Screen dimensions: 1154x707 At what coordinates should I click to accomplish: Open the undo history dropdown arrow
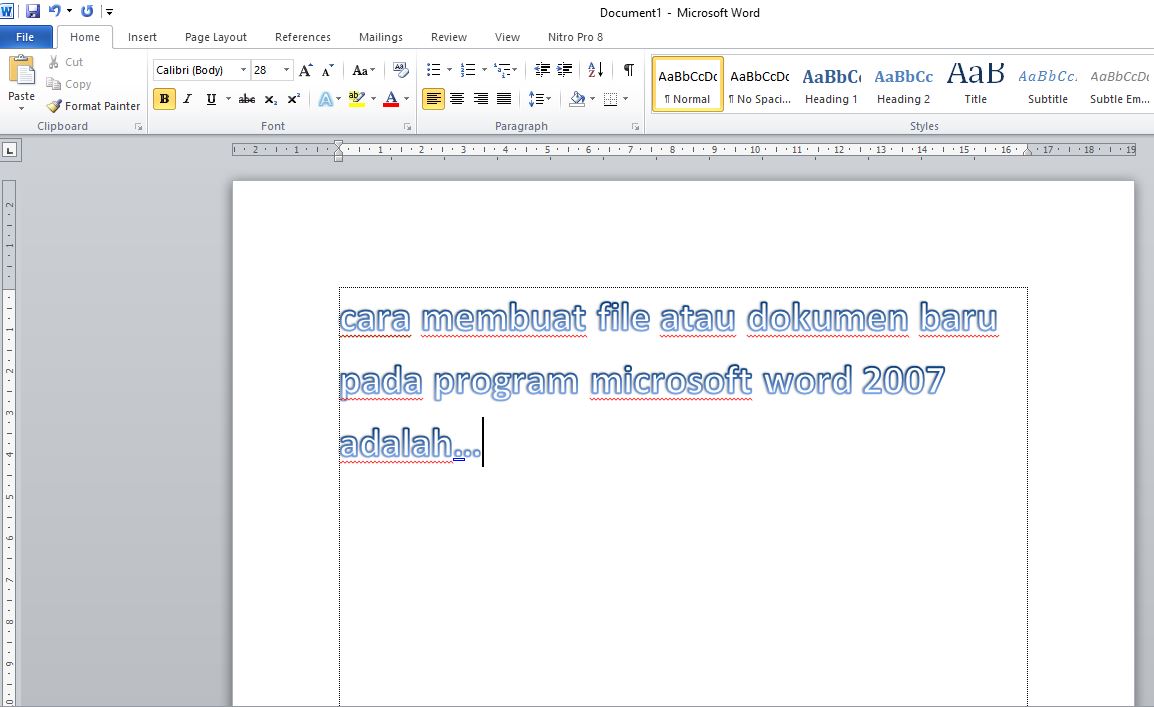pyautogui.click(x=69, y=11)
